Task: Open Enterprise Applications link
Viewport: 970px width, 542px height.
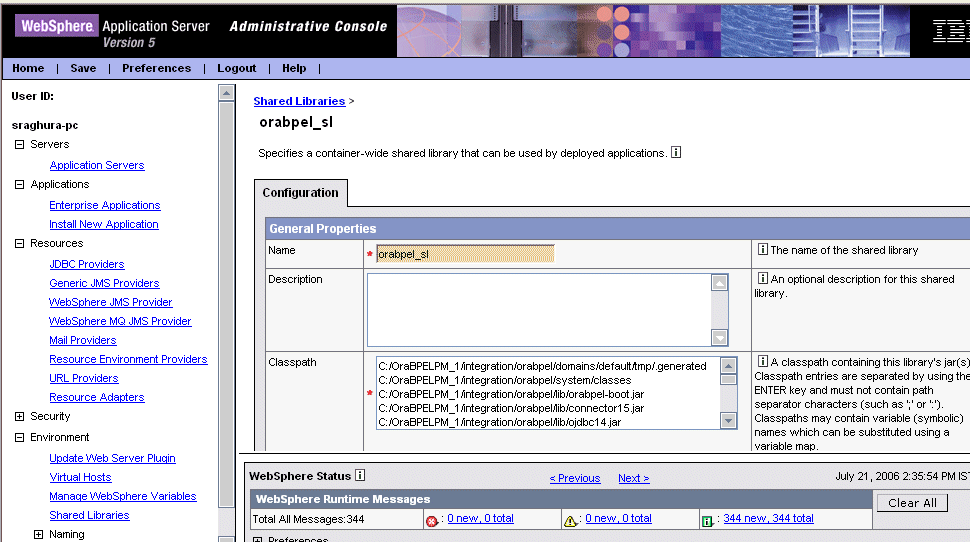Action: click(105, 205)
